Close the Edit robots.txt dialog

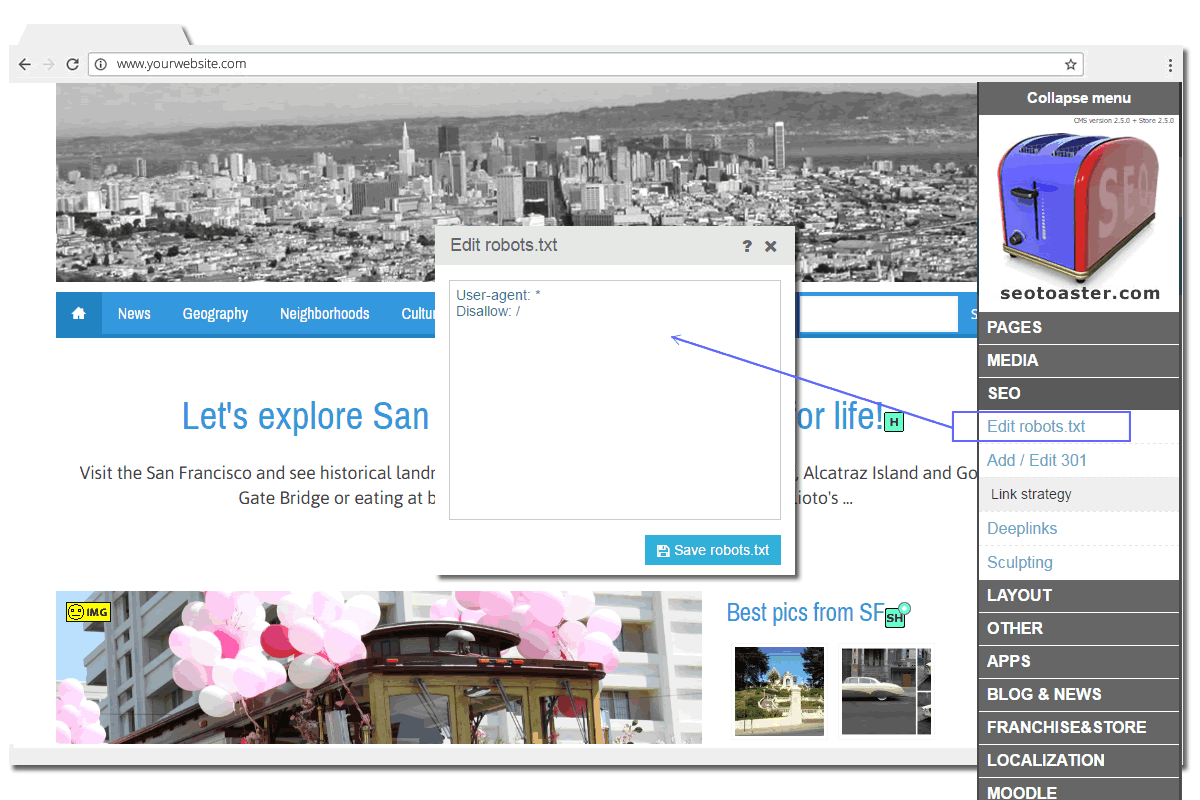pyautogui.click(x=771, y=246)
